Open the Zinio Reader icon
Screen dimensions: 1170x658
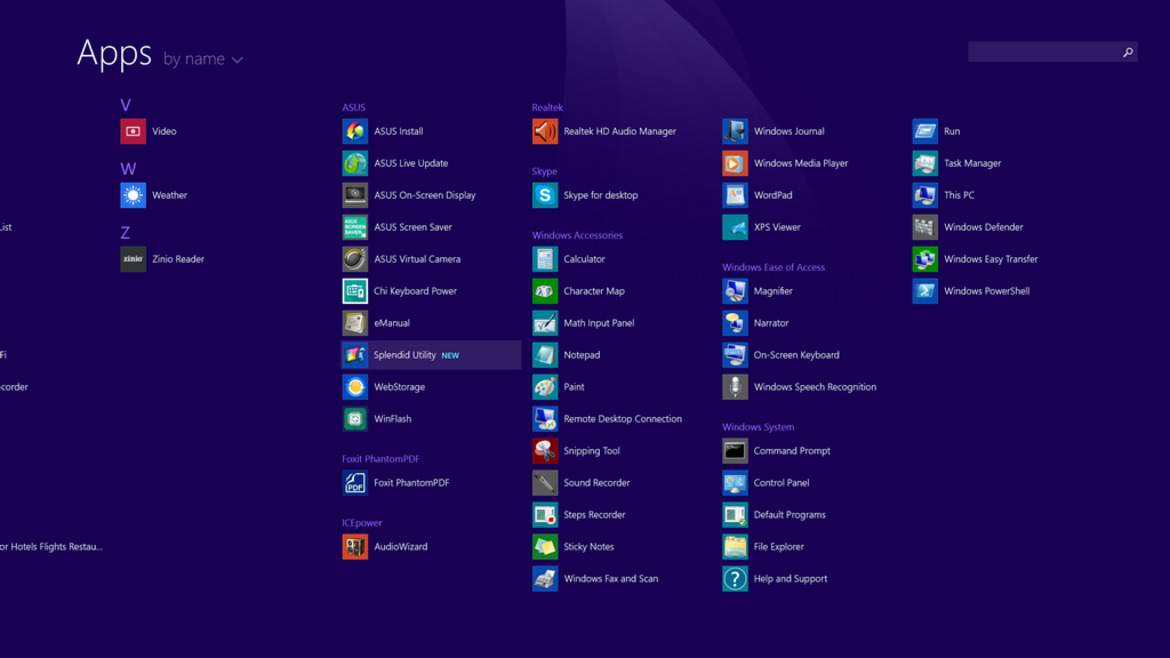coord(133,259)
